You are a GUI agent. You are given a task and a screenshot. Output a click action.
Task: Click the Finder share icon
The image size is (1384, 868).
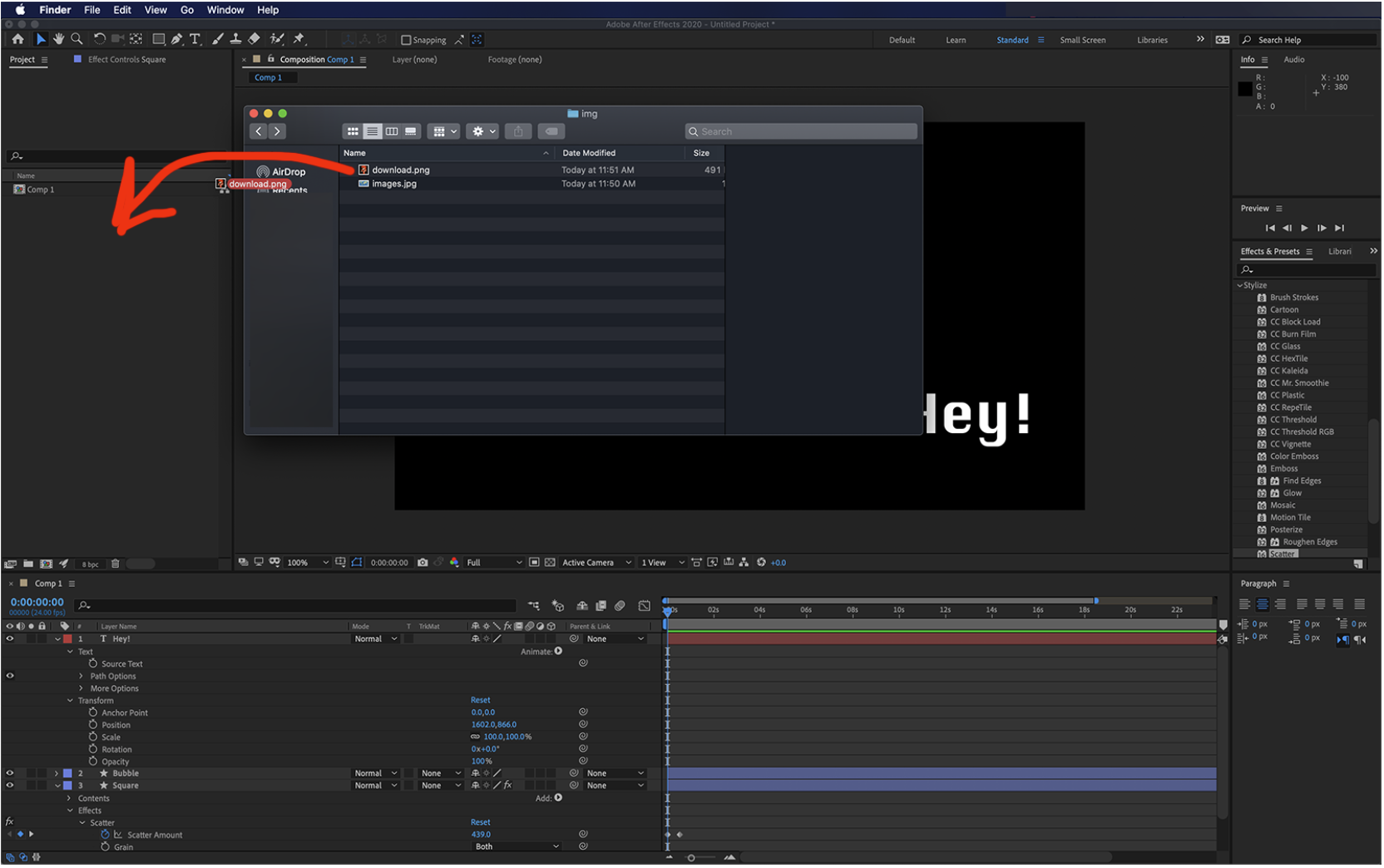point(518,131)
